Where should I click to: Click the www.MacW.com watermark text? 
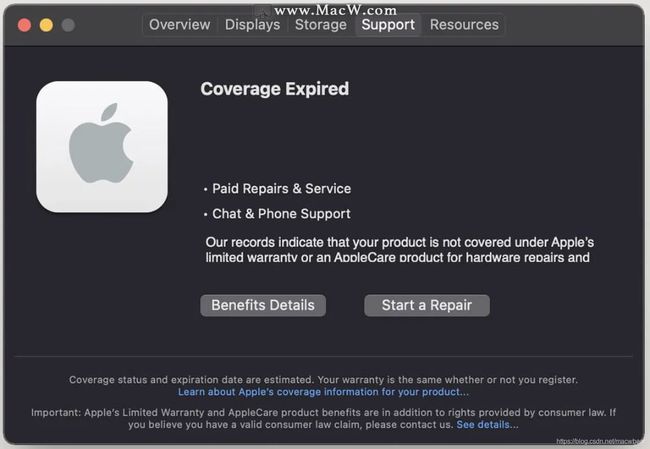pos(335,10)
